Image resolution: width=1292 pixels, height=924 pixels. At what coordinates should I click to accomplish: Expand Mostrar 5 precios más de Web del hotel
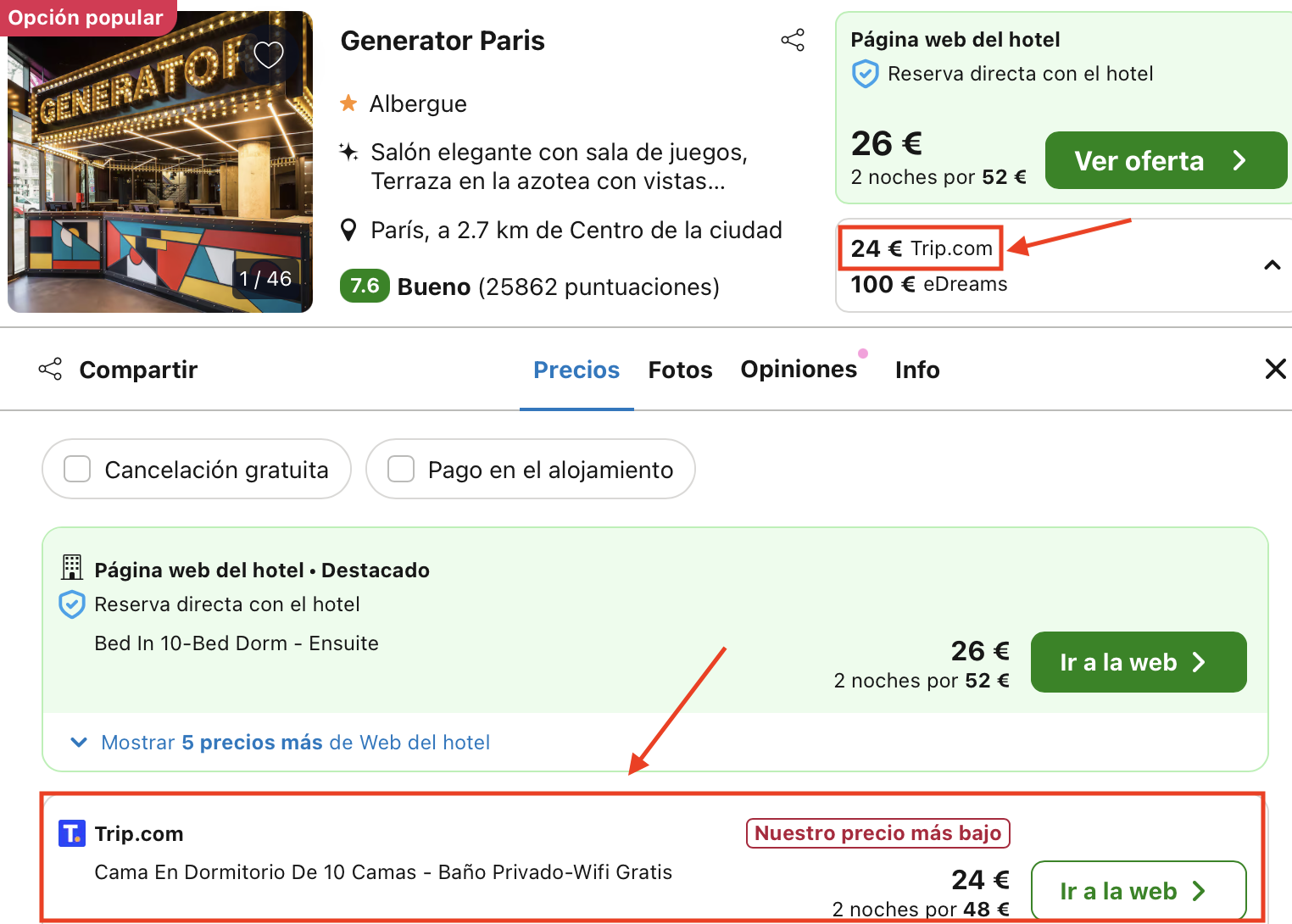coord(295,742)
